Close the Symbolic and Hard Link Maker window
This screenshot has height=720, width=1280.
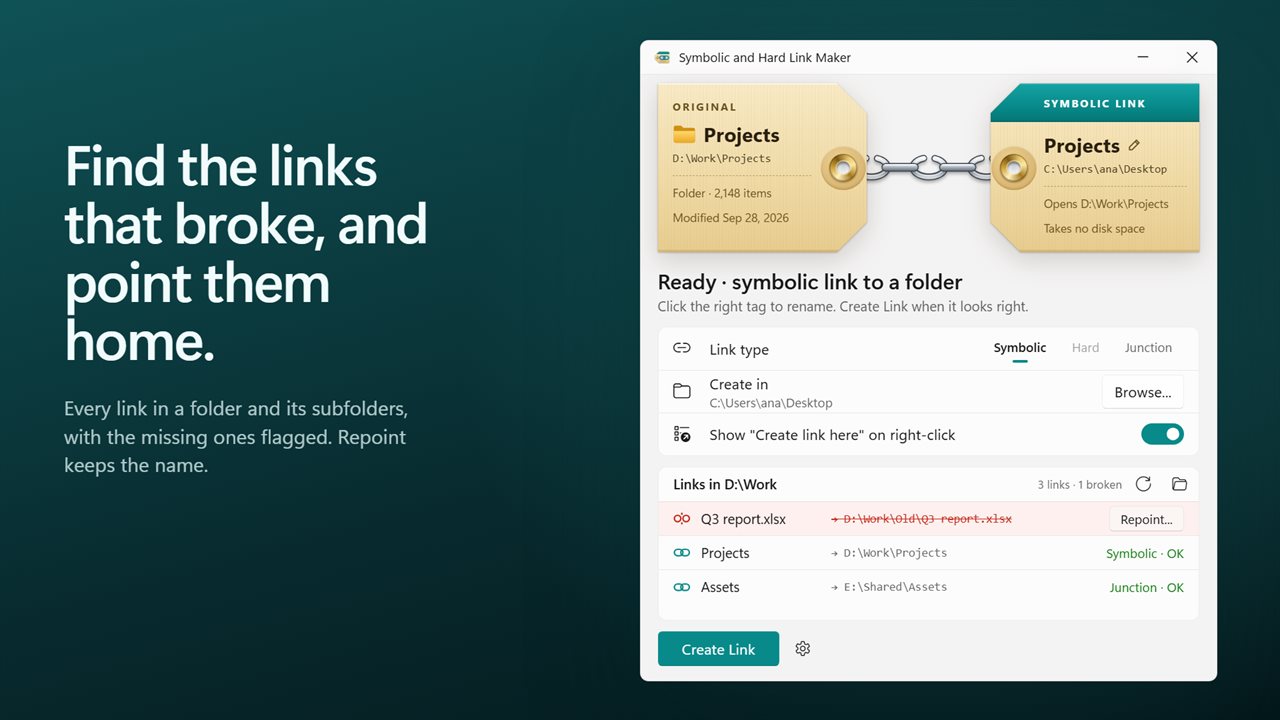tap(1192, 57)
